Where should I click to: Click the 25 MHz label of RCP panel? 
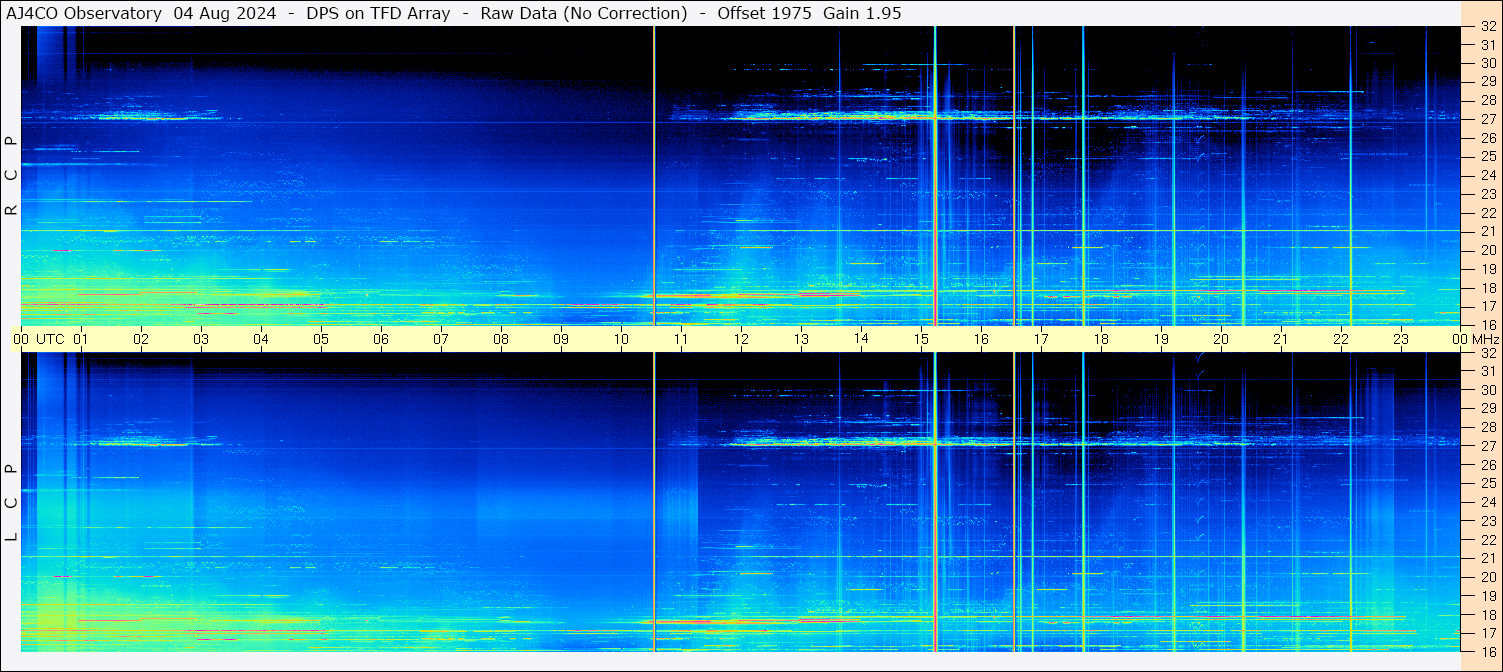(x=1488, y=157)
